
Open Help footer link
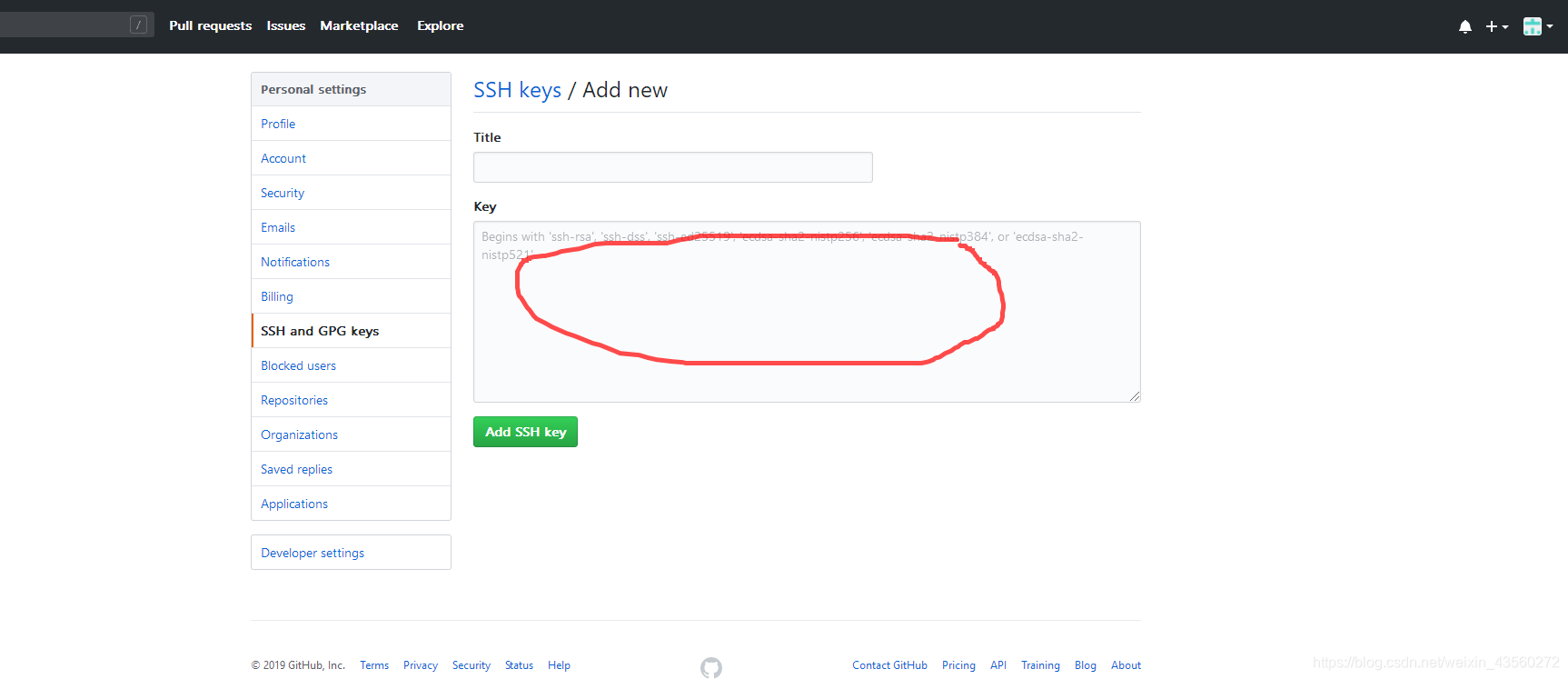[559, 665]
